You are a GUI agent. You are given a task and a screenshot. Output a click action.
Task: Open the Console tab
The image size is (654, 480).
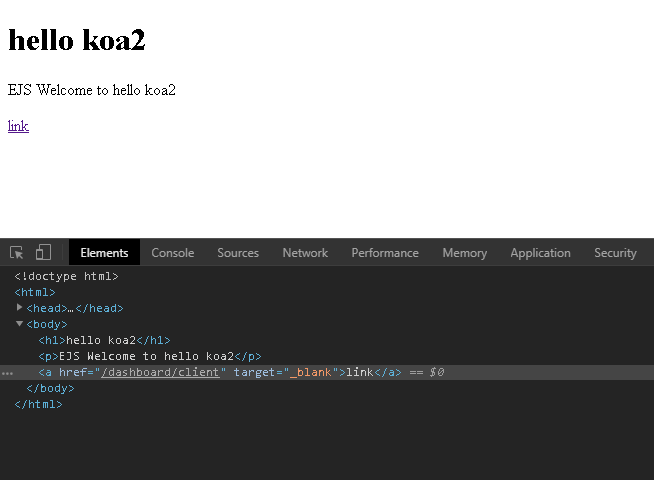pyautogui.click(x=173, y=253)
